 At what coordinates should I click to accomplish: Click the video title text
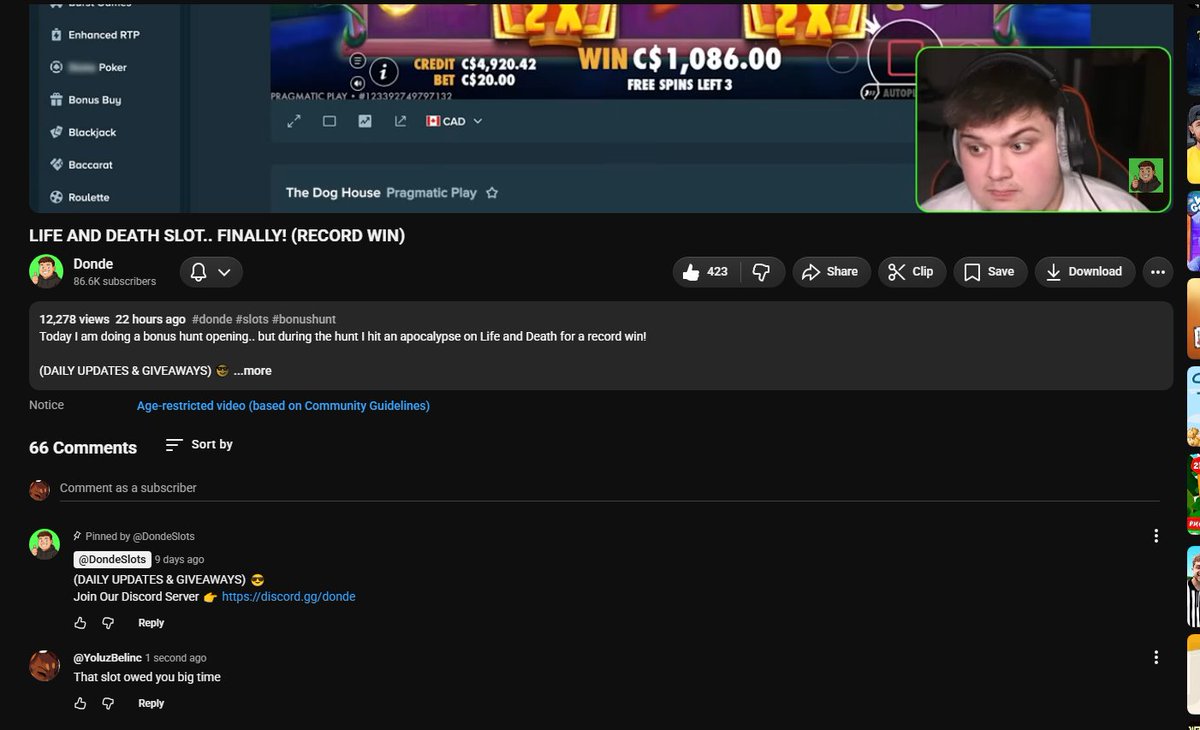coord(217,236)
